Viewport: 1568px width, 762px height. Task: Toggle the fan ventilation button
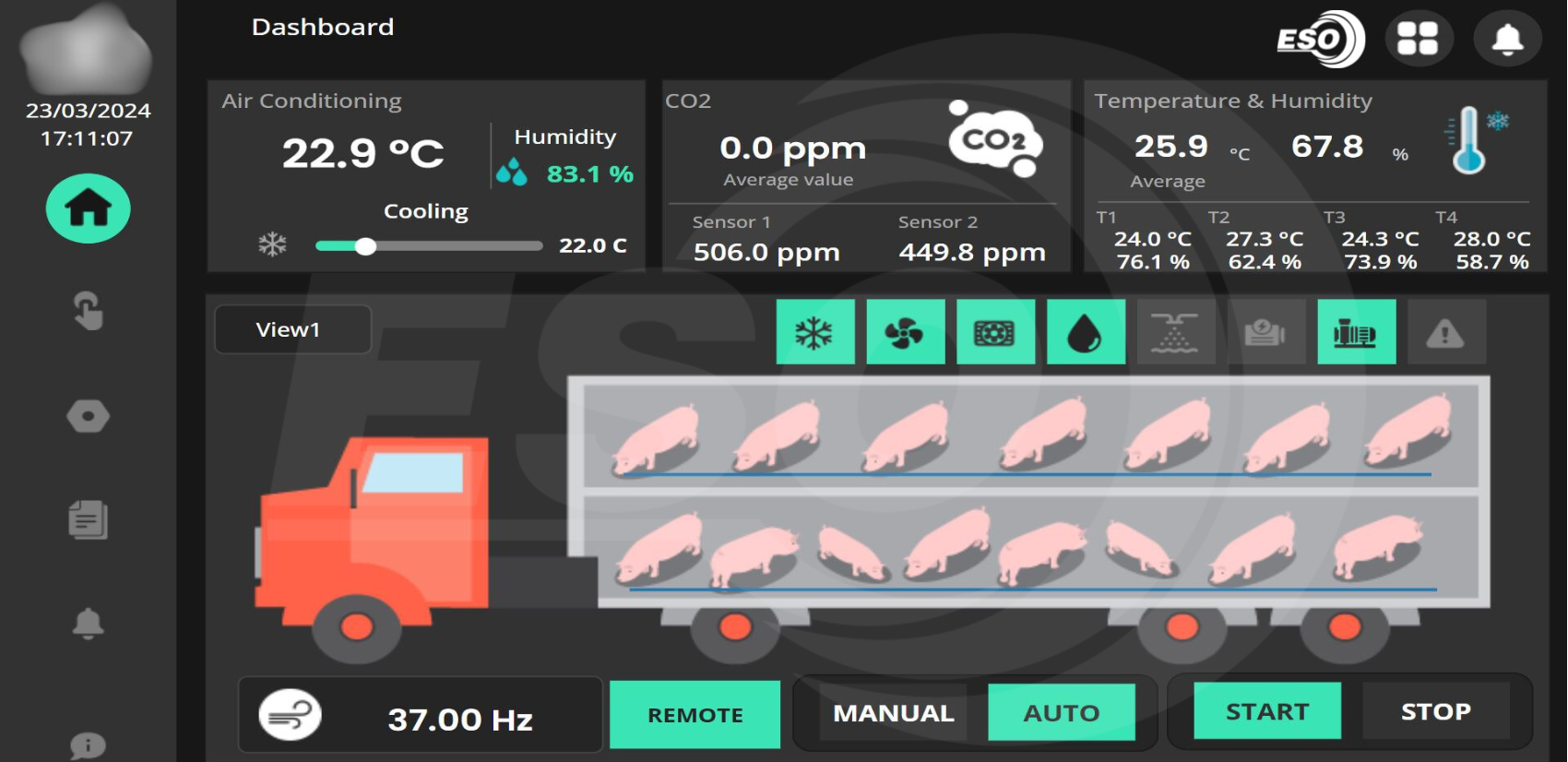point(905,332)
